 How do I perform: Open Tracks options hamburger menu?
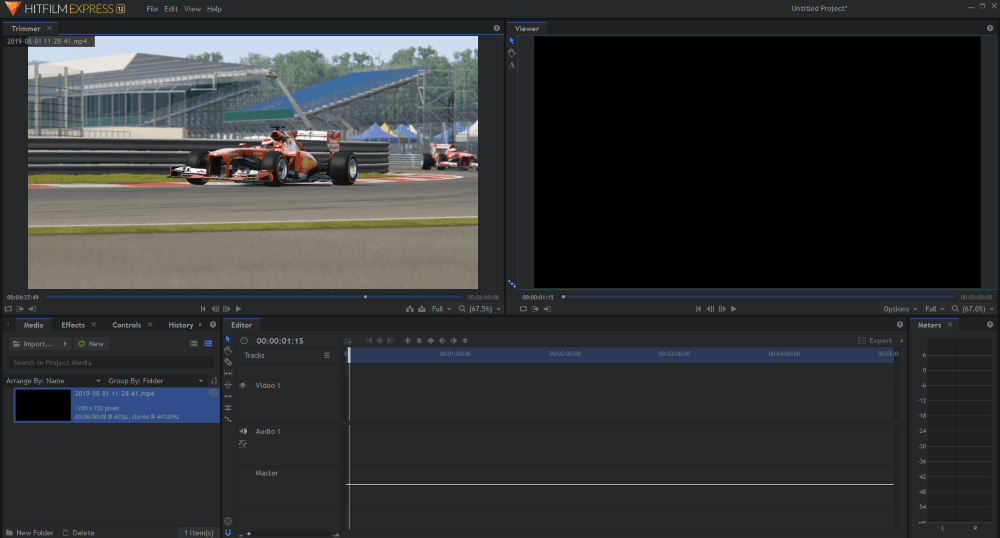click(327, 355)
